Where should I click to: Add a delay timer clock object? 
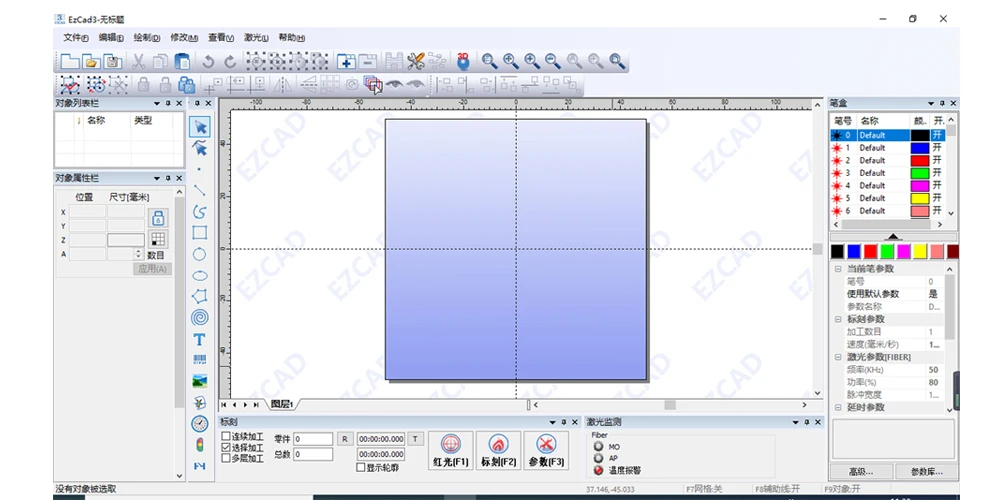[x=200, y=423]
